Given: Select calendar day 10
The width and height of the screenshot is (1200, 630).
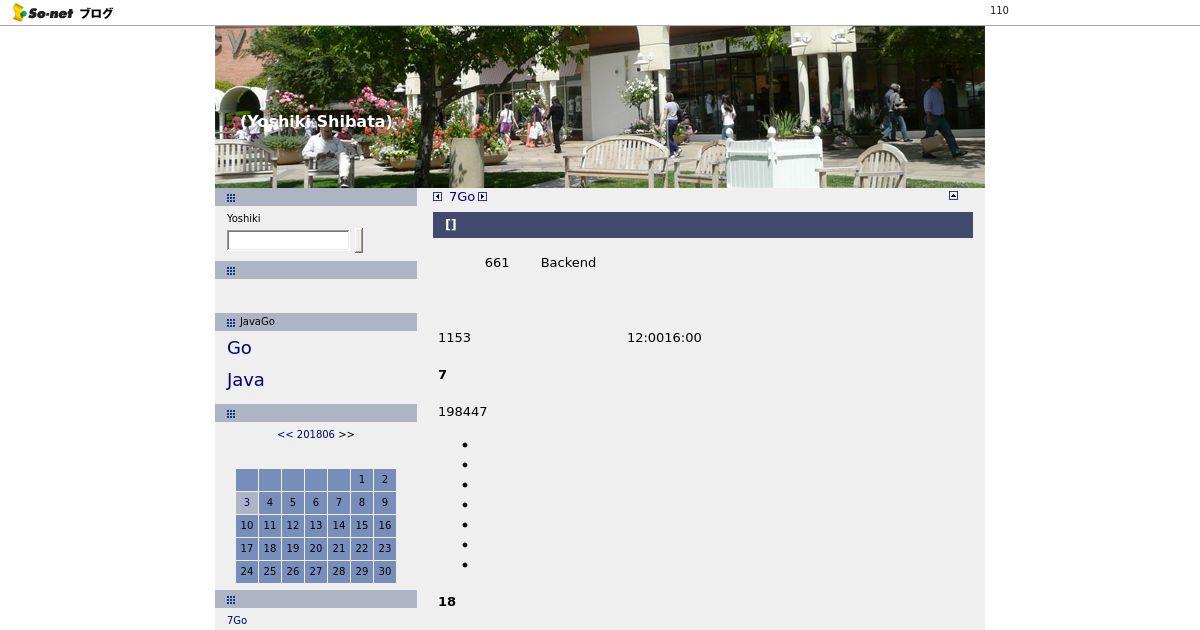Looking at the screenshot, I should [247, 526].
